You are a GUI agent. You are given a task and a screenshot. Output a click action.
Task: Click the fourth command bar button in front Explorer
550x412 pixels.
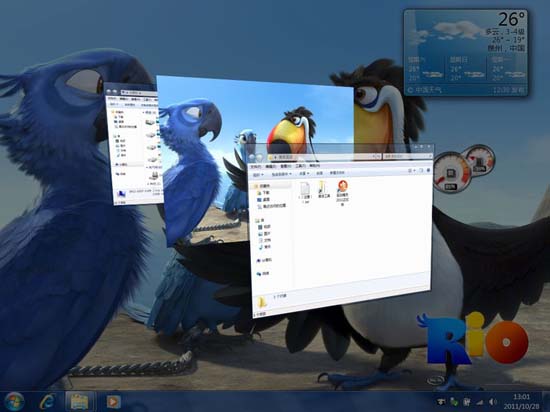tap(319, 173)
